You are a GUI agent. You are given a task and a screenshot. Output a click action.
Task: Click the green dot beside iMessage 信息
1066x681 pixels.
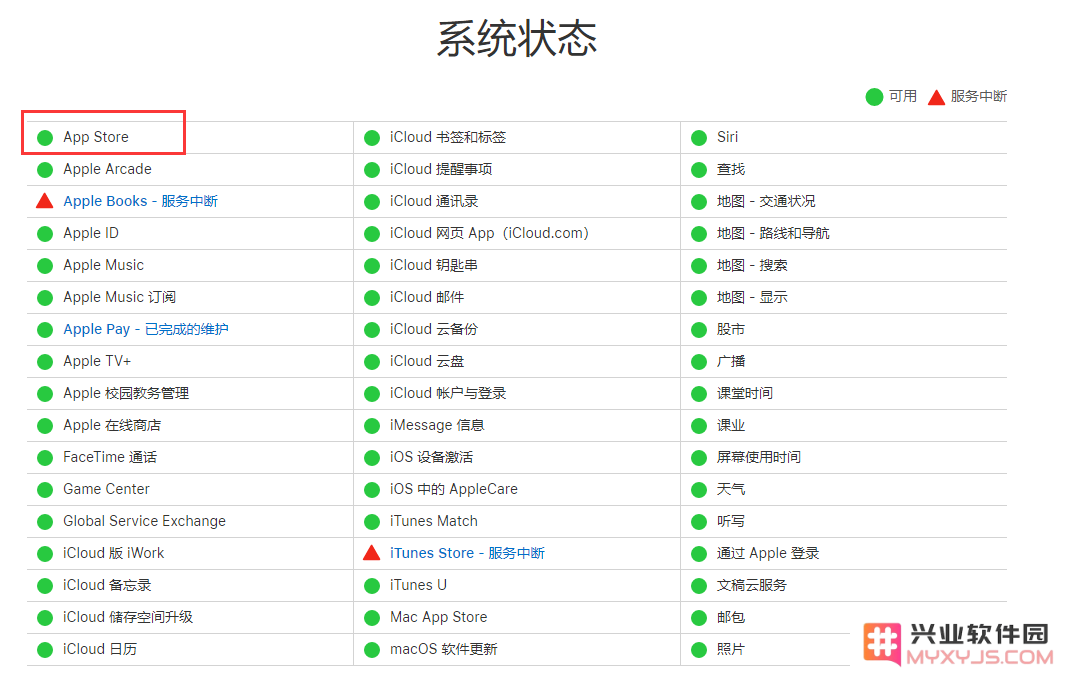pos(372,426)
